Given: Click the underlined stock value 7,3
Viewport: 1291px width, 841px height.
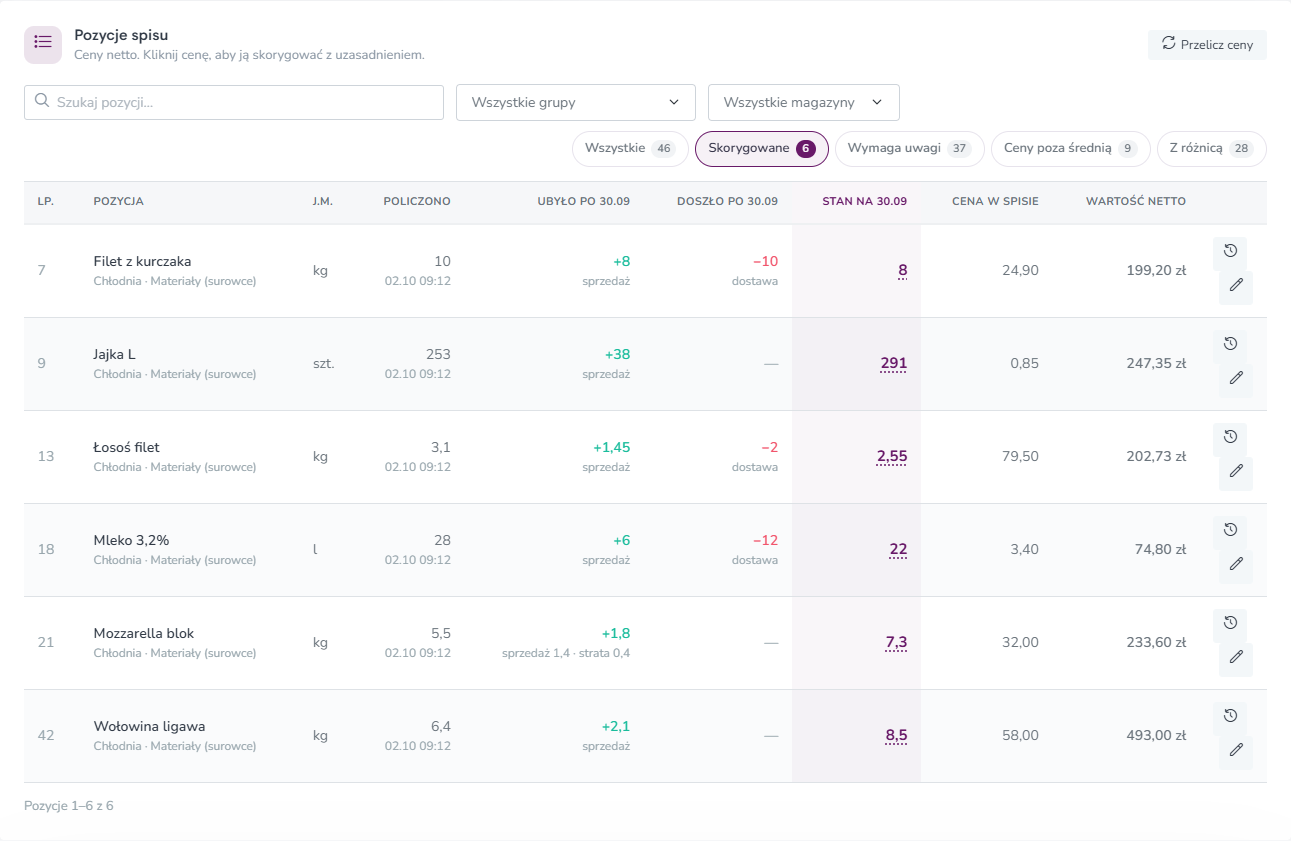Looking at the screenshot, I should 896,642.
